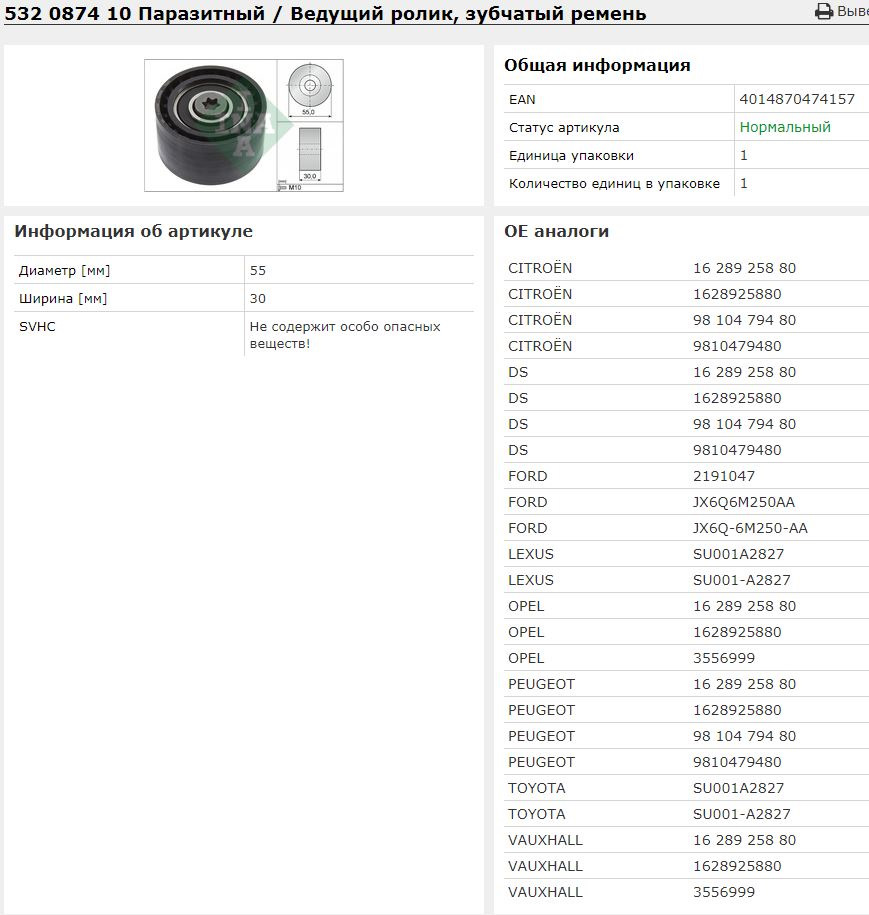Select the CITROËN number 9810479480
The height and width of the screenshot is (915, 869).
point(737,346)
